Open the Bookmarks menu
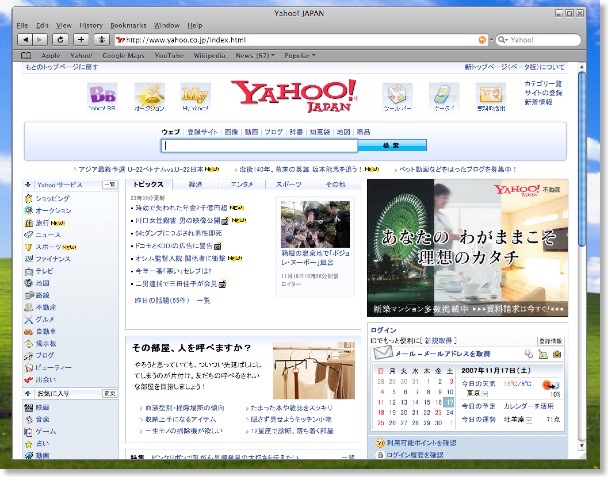608x477 pixels. [x=128, y=26]
